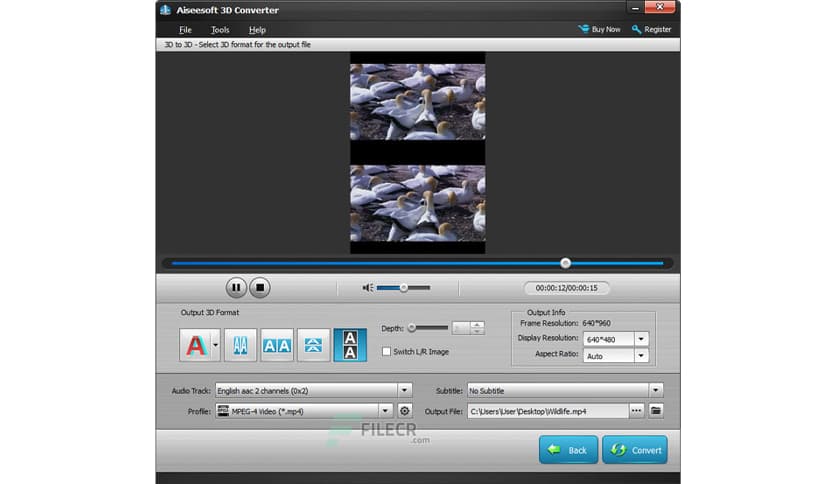Click the playback seek bar handle
The image size is (836, 484).
pyautogui.click(x=566, y=263)
